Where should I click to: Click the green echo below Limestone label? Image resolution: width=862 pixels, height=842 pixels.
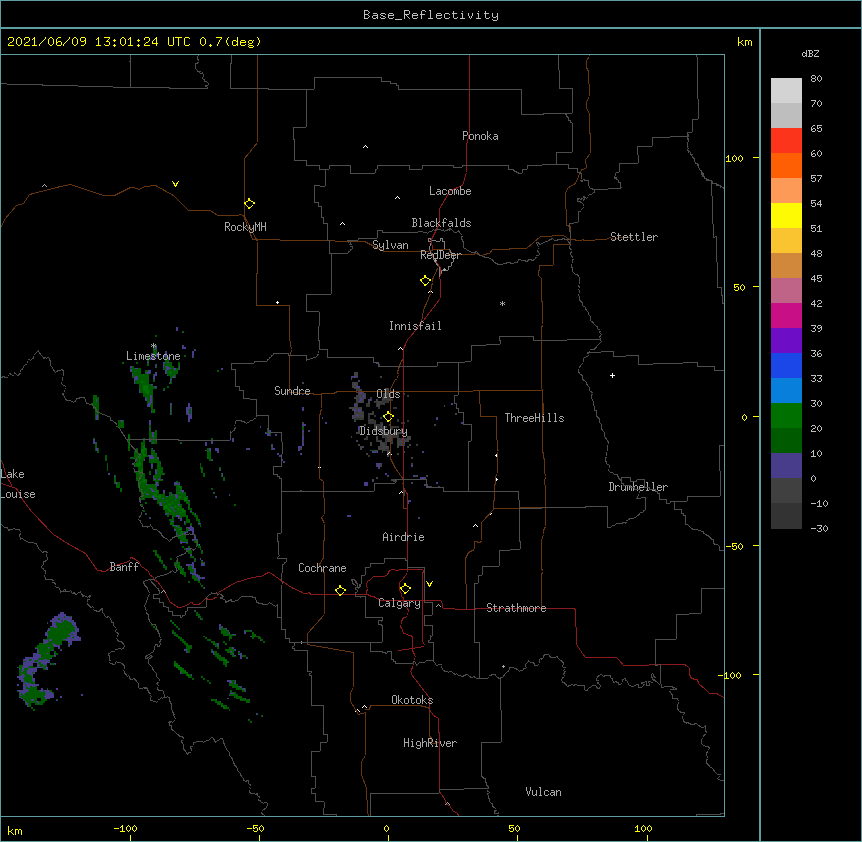click(x=146, y=385)
